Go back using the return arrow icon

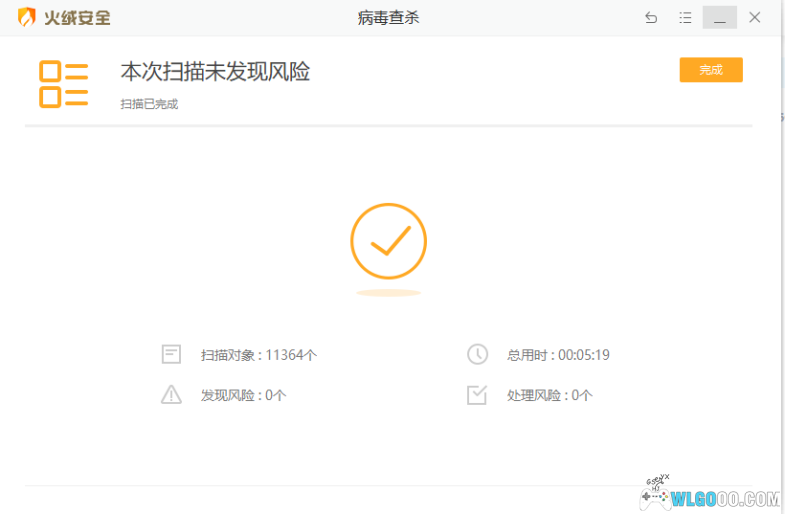pos(651,18)
